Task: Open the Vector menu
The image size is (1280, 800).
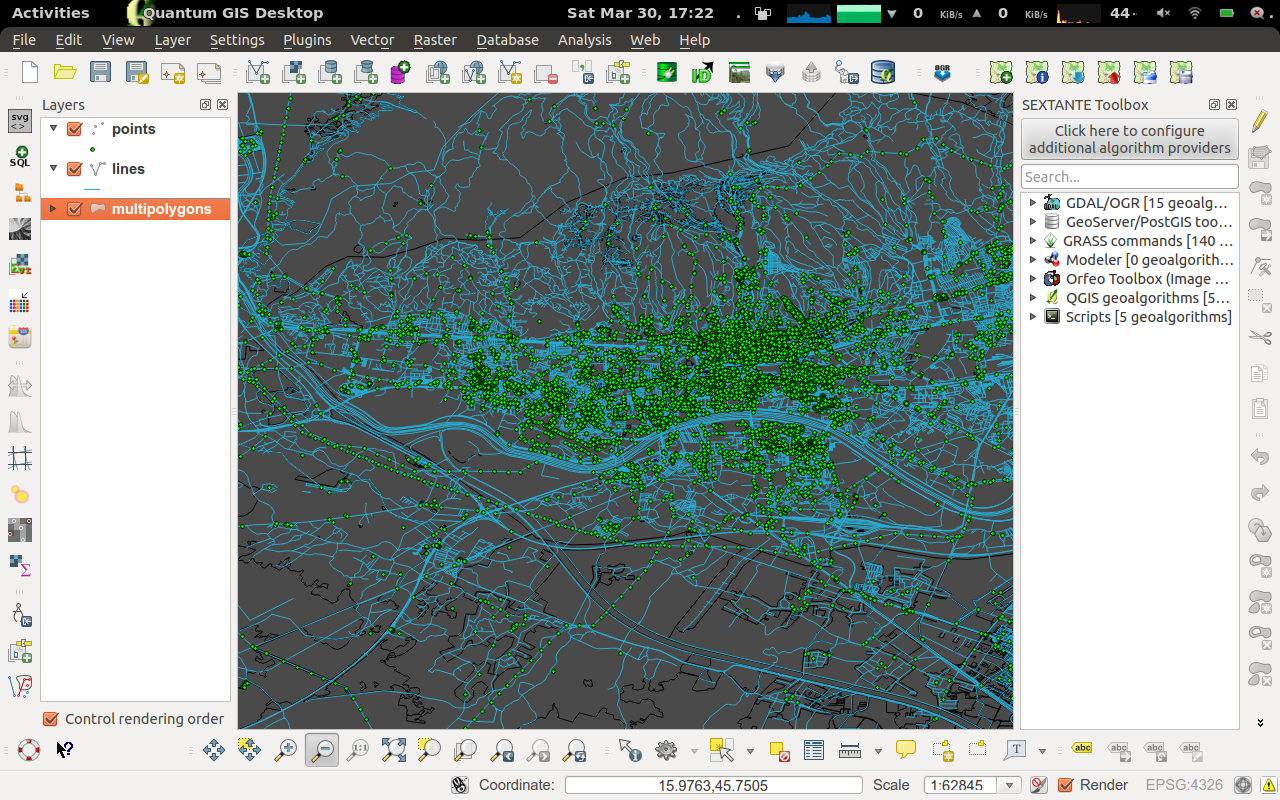Action: [372, 40]
